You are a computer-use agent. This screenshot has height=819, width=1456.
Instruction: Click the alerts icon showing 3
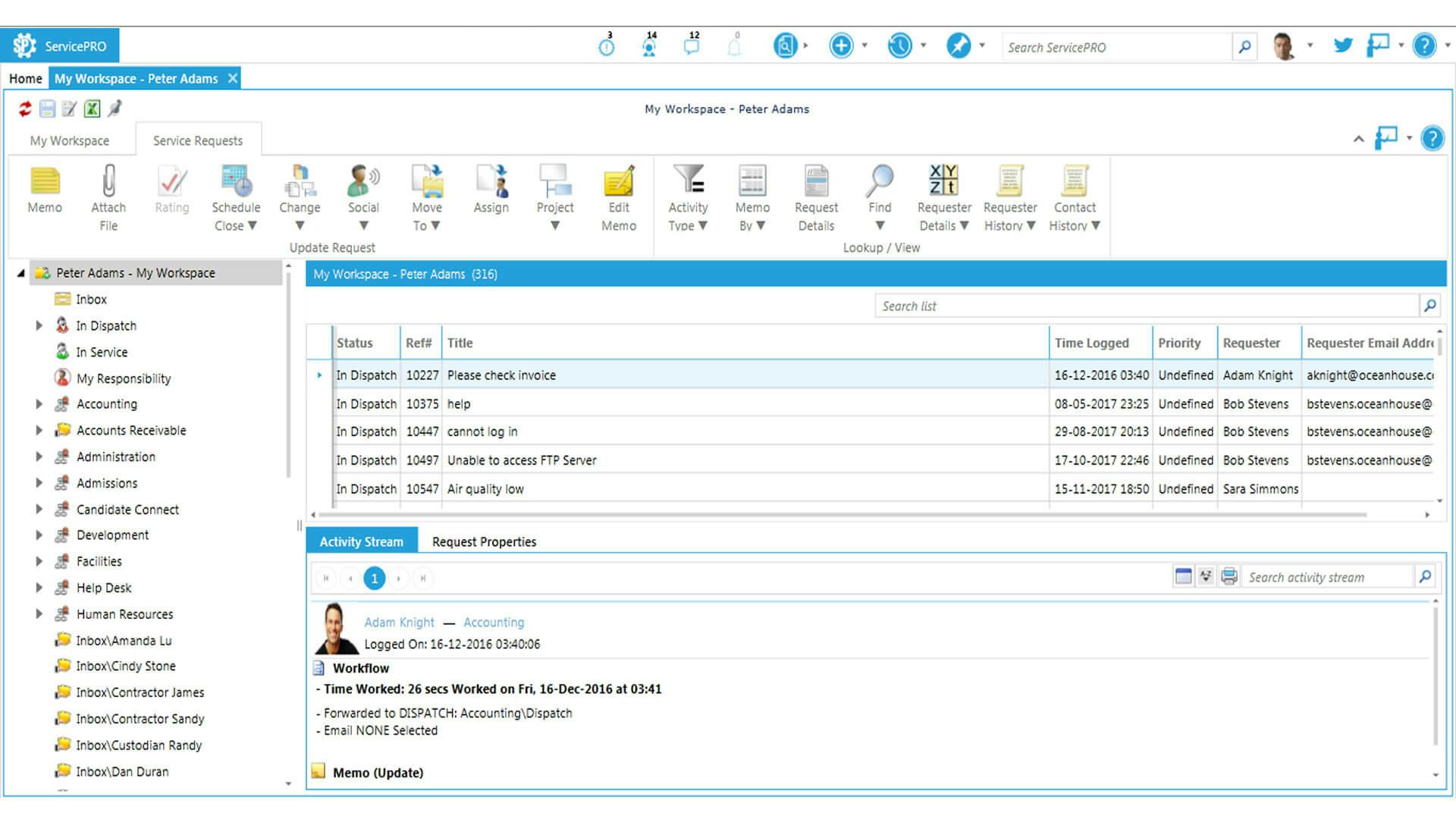pyautogui.click(x=605, y=45)
